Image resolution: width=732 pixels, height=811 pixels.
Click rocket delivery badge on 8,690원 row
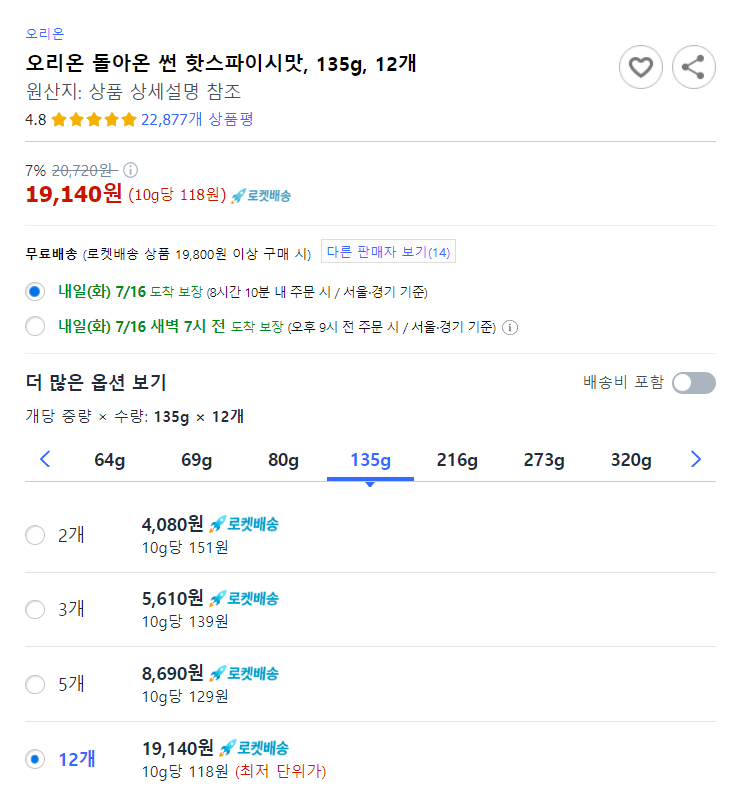pyautogui.click(x=244, y=673)
